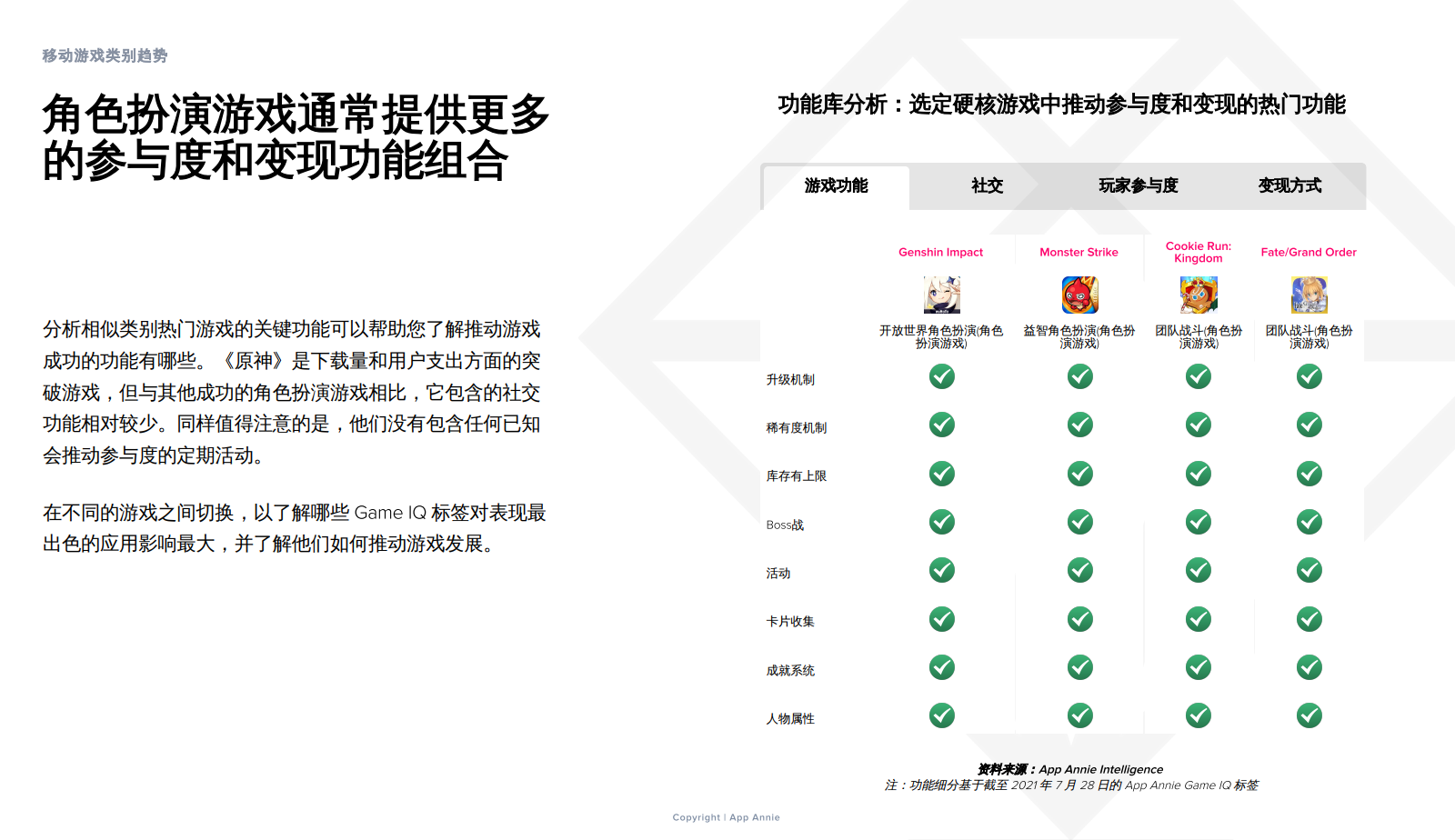Click Genshin Impact 升级机制 checkmark
The height and width of the screenshot is (840, 1455).
[941, 376]
